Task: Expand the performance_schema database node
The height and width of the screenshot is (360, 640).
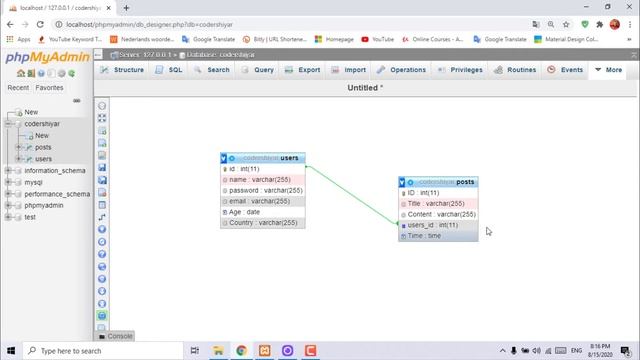Action: (8, 194)
